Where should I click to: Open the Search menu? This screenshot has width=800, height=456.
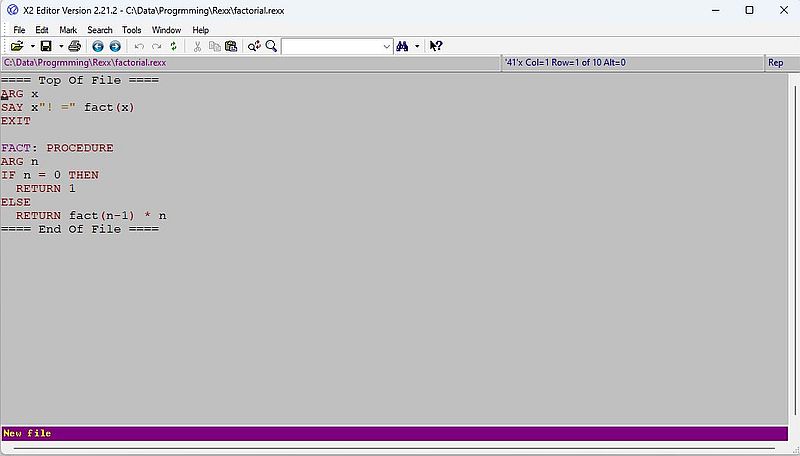[x=99, y=30]
